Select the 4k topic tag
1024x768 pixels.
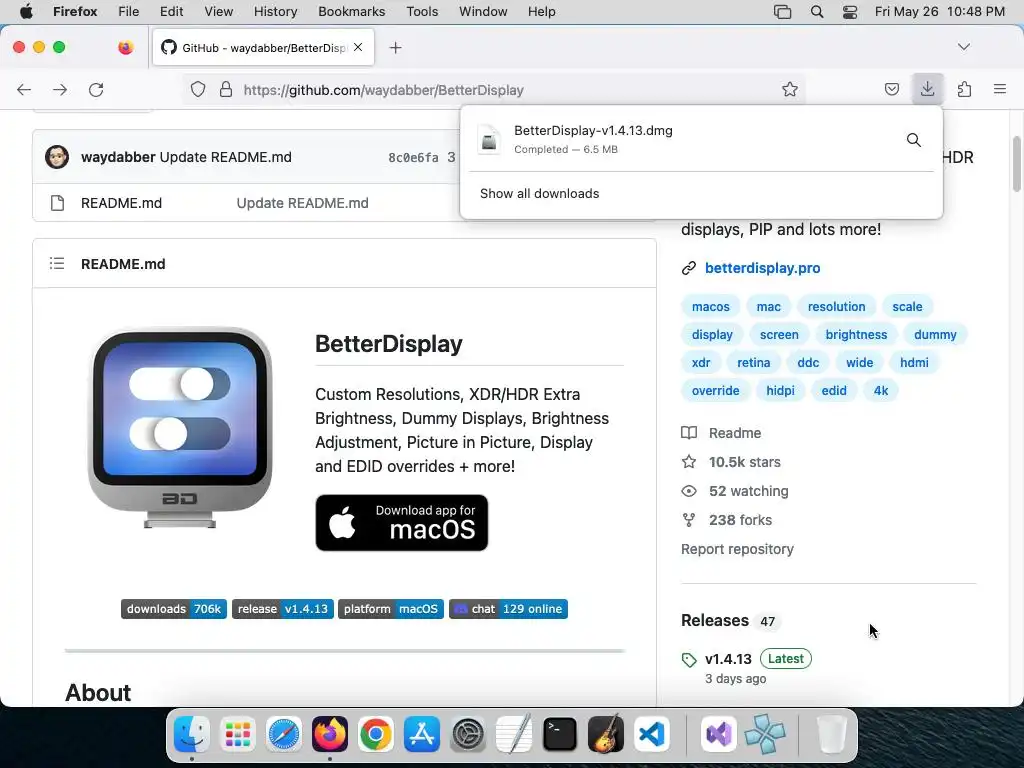(881, 391)
